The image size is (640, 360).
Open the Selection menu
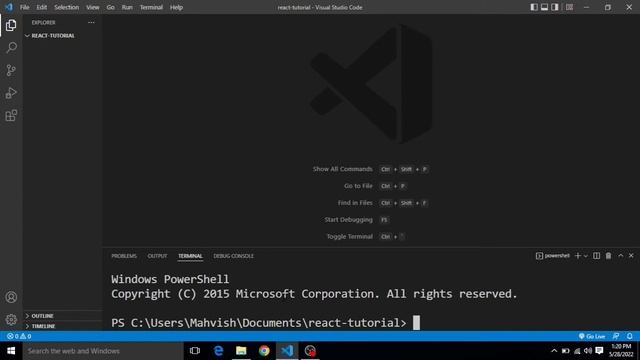[67, 7]
